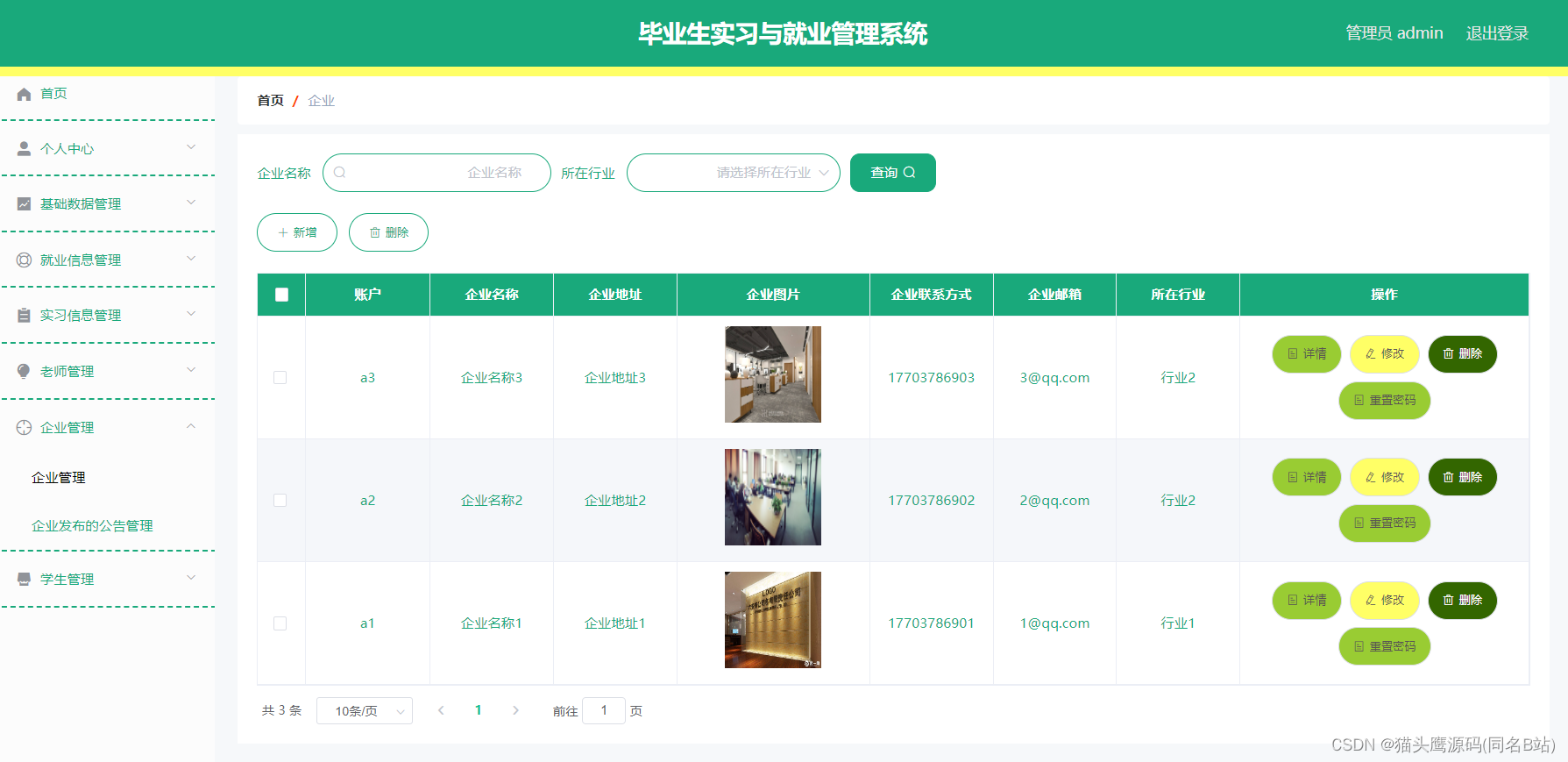Expand the 老师管理 menu chevron

click(191, 370)
